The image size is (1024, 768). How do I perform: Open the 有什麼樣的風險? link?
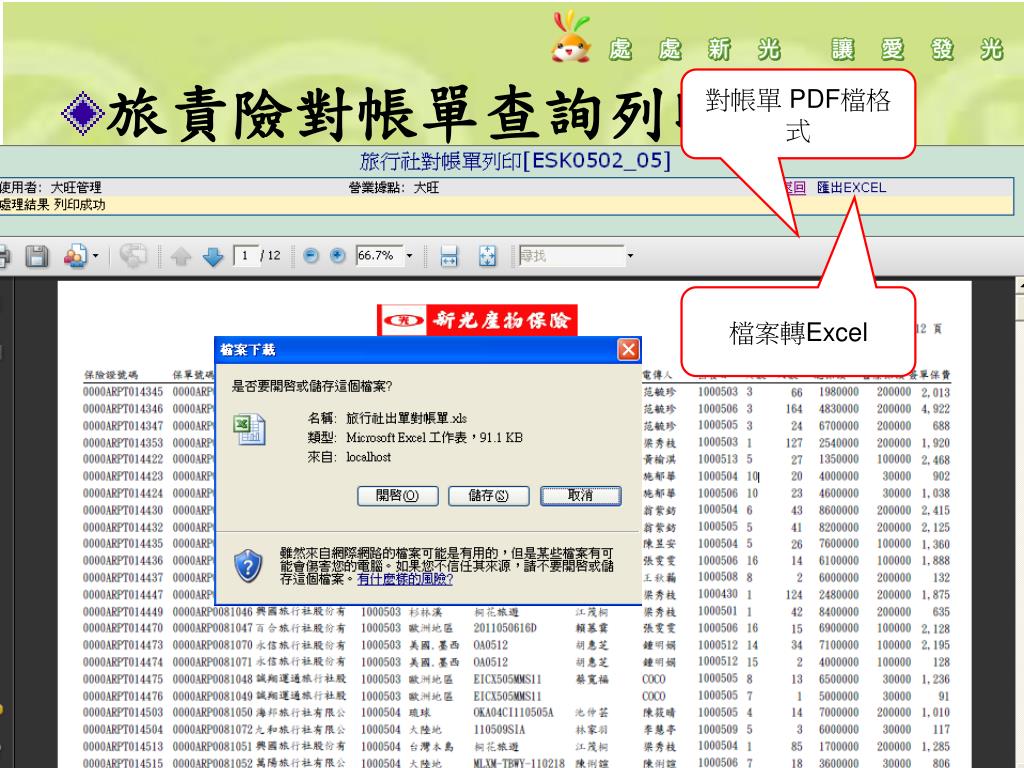tap(405, 579)
